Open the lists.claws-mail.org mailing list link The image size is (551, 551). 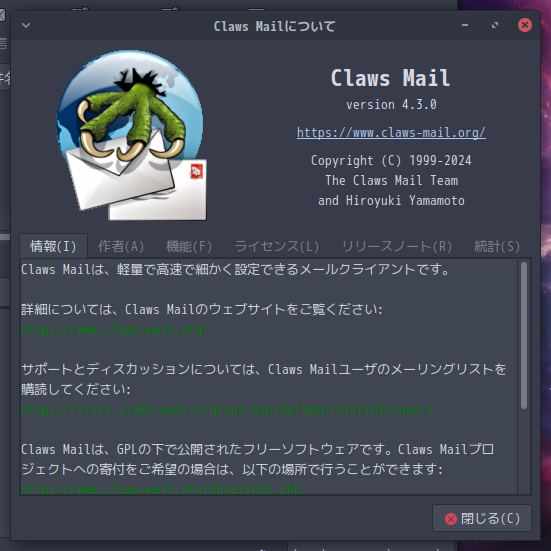click(227, 409)
